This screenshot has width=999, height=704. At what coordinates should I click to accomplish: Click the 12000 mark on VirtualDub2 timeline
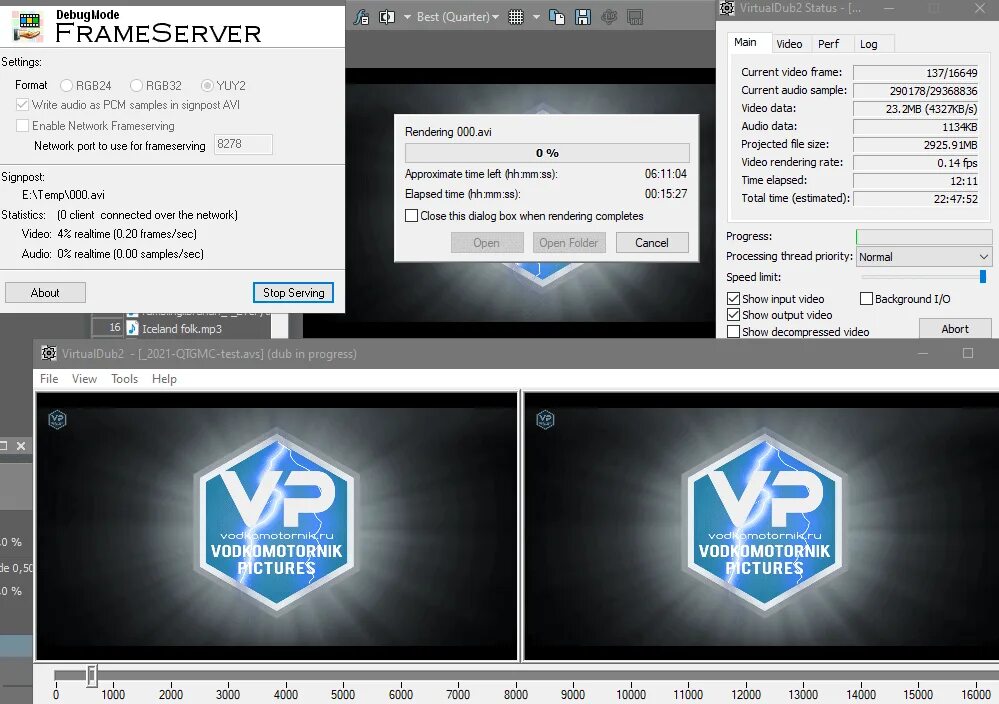coord(745,694)
